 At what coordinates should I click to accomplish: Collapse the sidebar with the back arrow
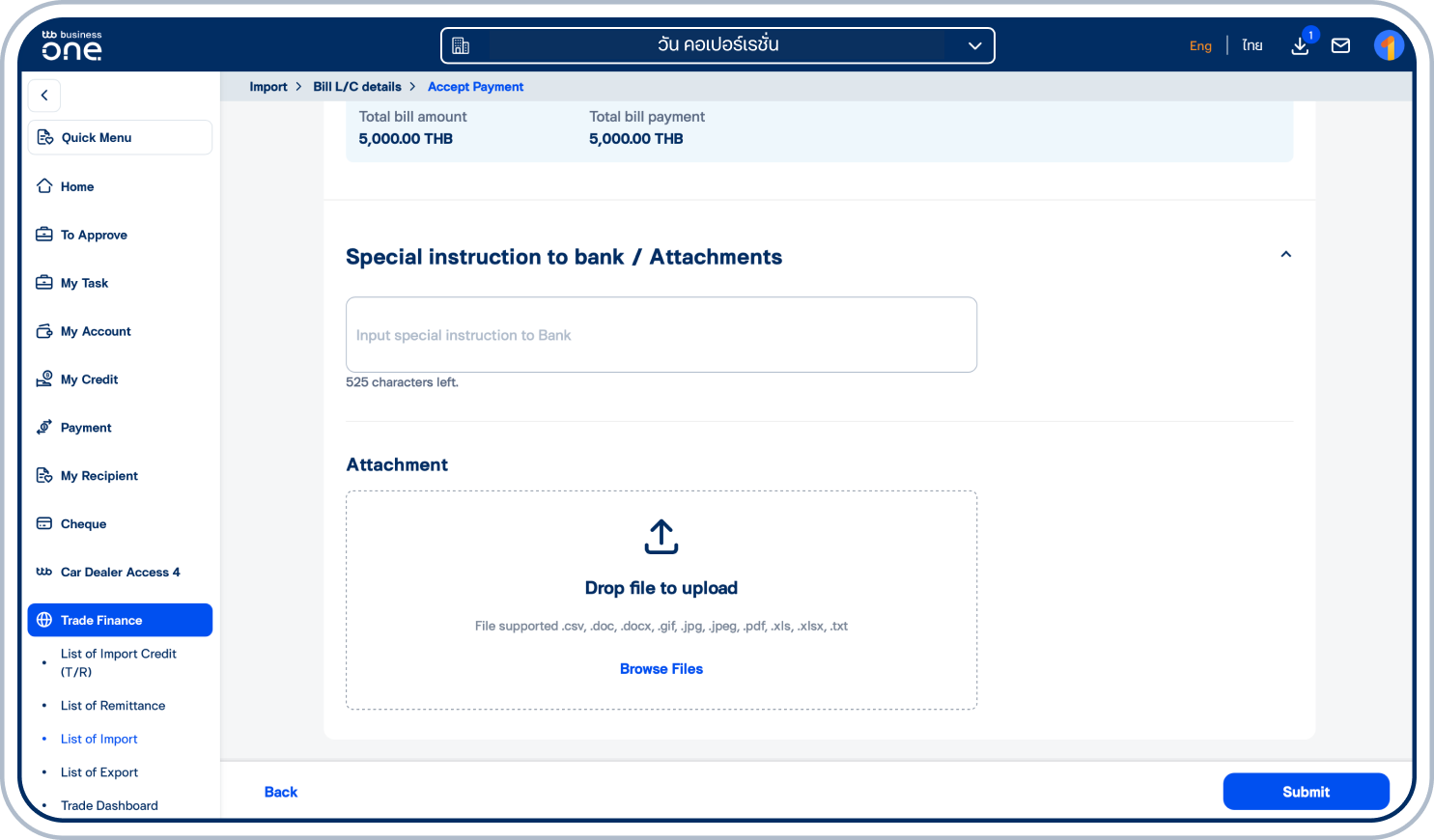[x=44, y=96]
